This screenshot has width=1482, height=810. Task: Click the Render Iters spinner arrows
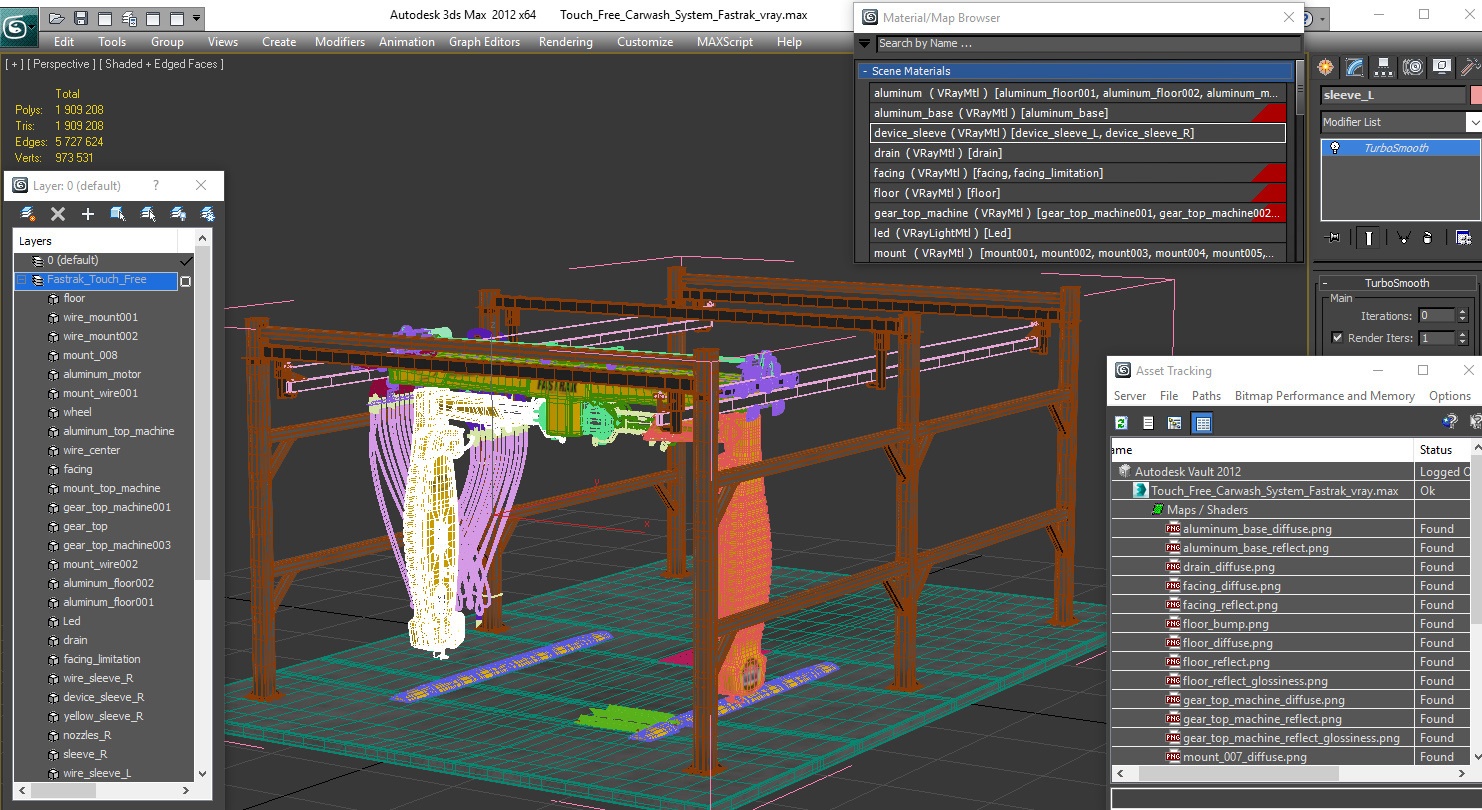click(x=1463, y=338)
